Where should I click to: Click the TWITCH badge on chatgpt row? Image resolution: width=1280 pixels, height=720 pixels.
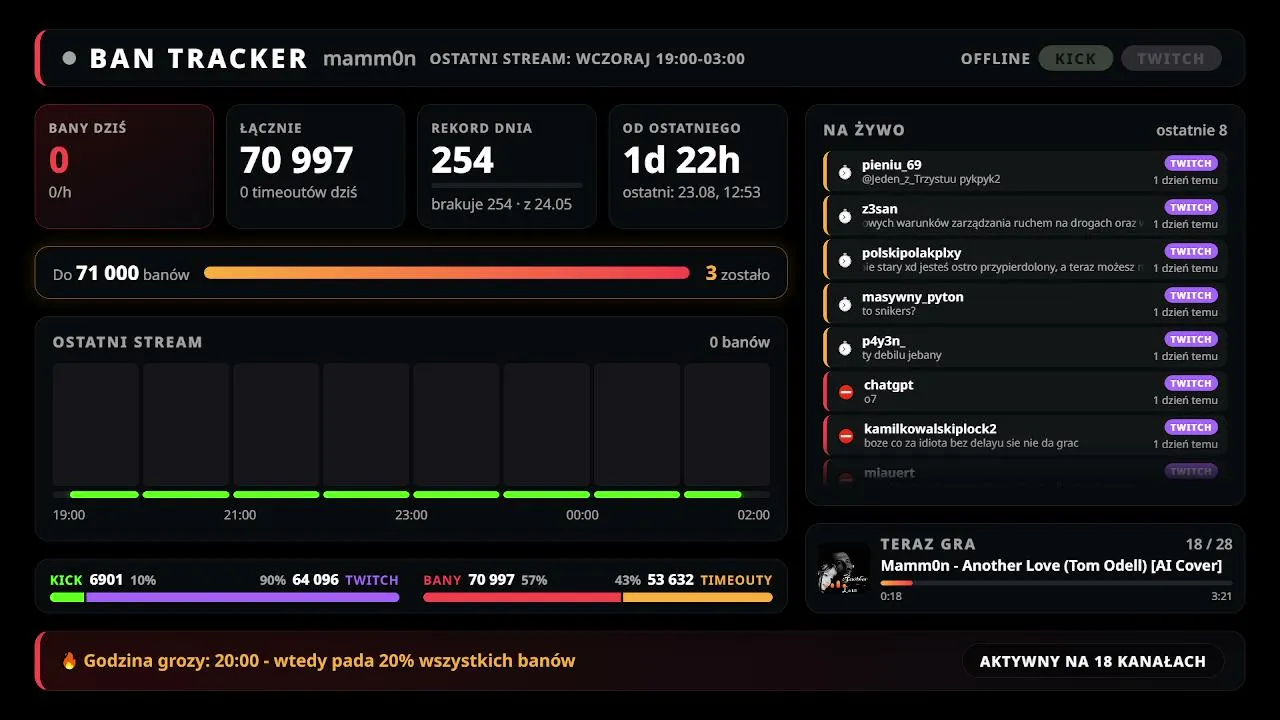click(x=1191, y=383)
